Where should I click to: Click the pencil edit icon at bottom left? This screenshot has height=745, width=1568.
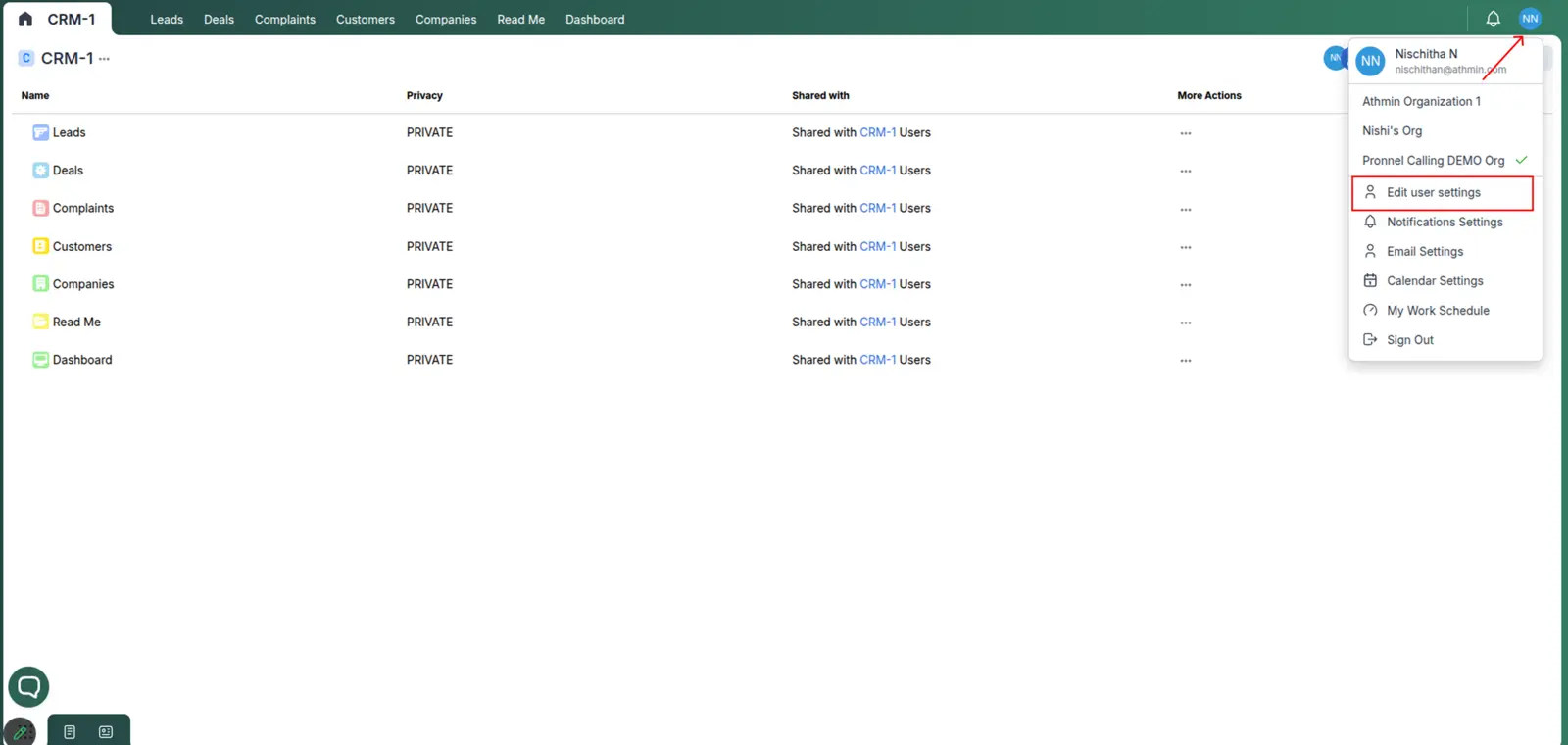[x=20, y=732]
